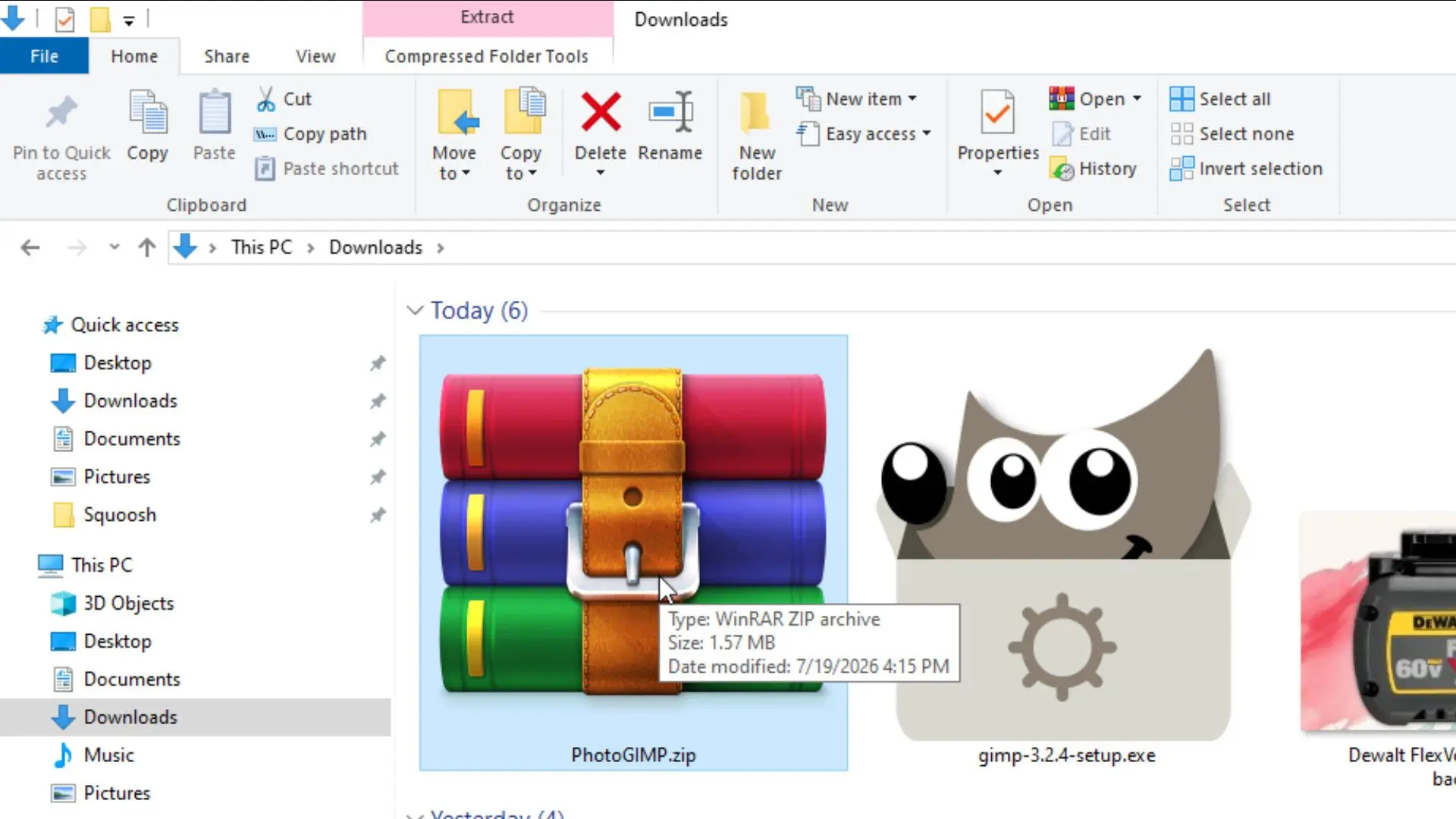Select the gimp-3.2.4-setup.exe file

1065,557
